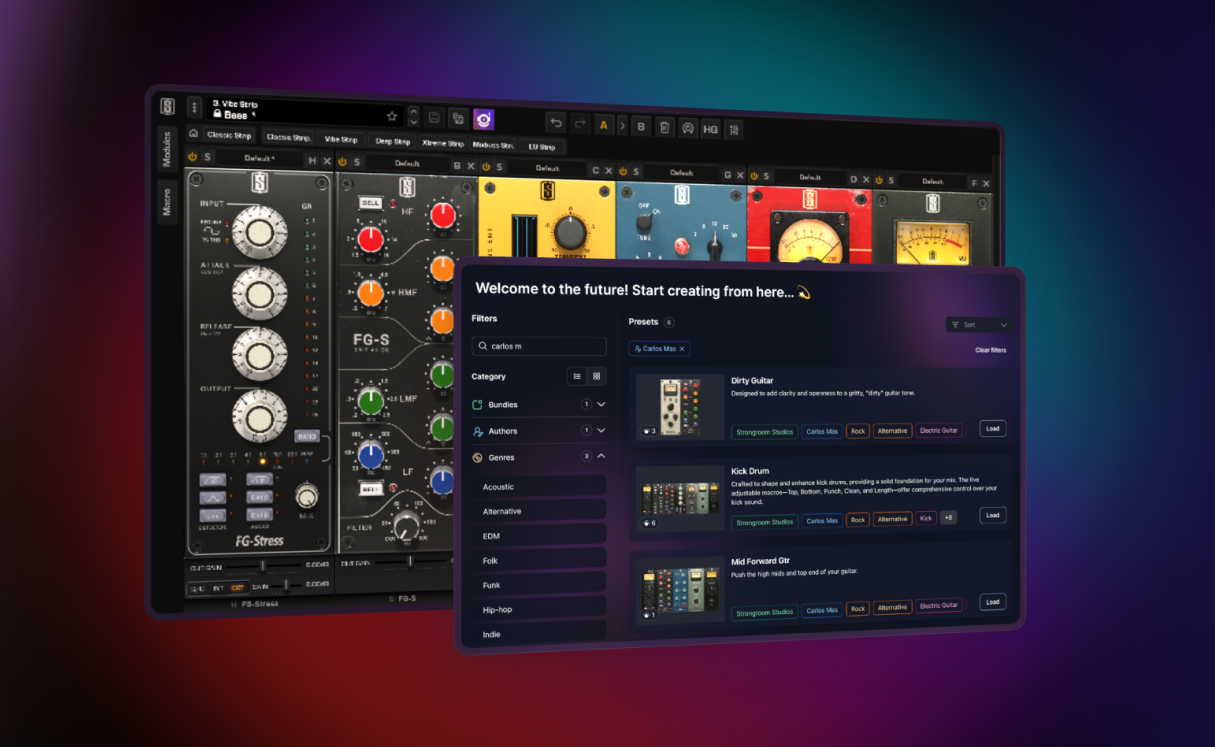The width and height of the screenshot is (1215, 747).
Task: Open the Sort dropdown in the Presets panel
Action: 977,325
